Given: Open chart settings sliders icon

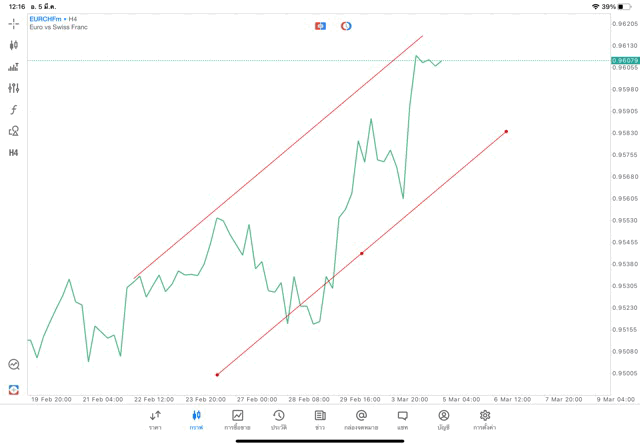Looking at the screenshot, I should 14,88.
